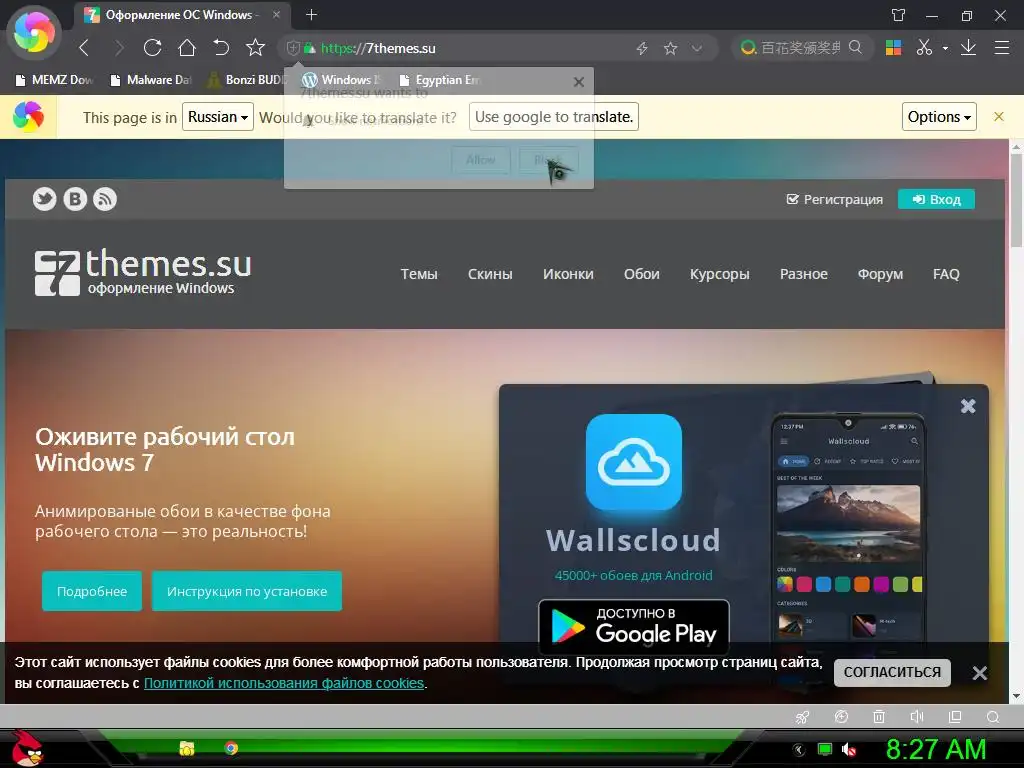Open the Windows WordPress bookmark
1024x768 pixels.
point(342,80)
